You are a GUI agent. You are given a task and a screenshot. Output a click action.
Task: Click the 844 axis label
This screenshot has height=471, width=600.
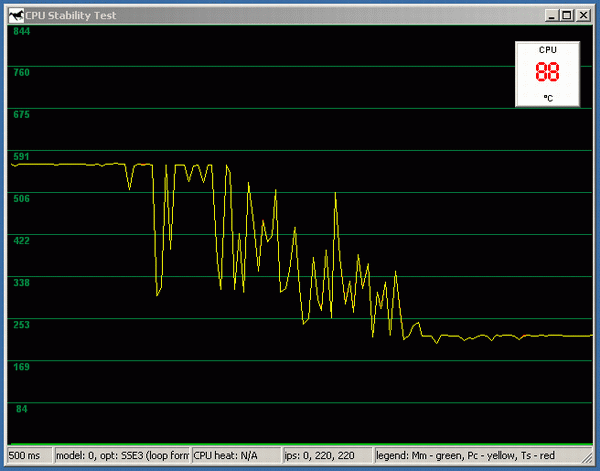point(21,31)
